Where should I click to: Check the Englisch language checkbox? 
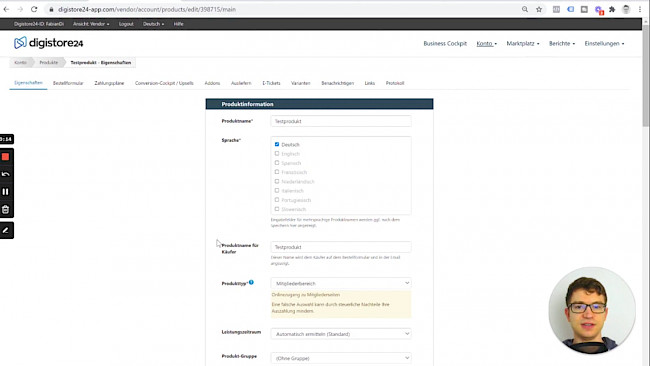click(x=277, y=153)
